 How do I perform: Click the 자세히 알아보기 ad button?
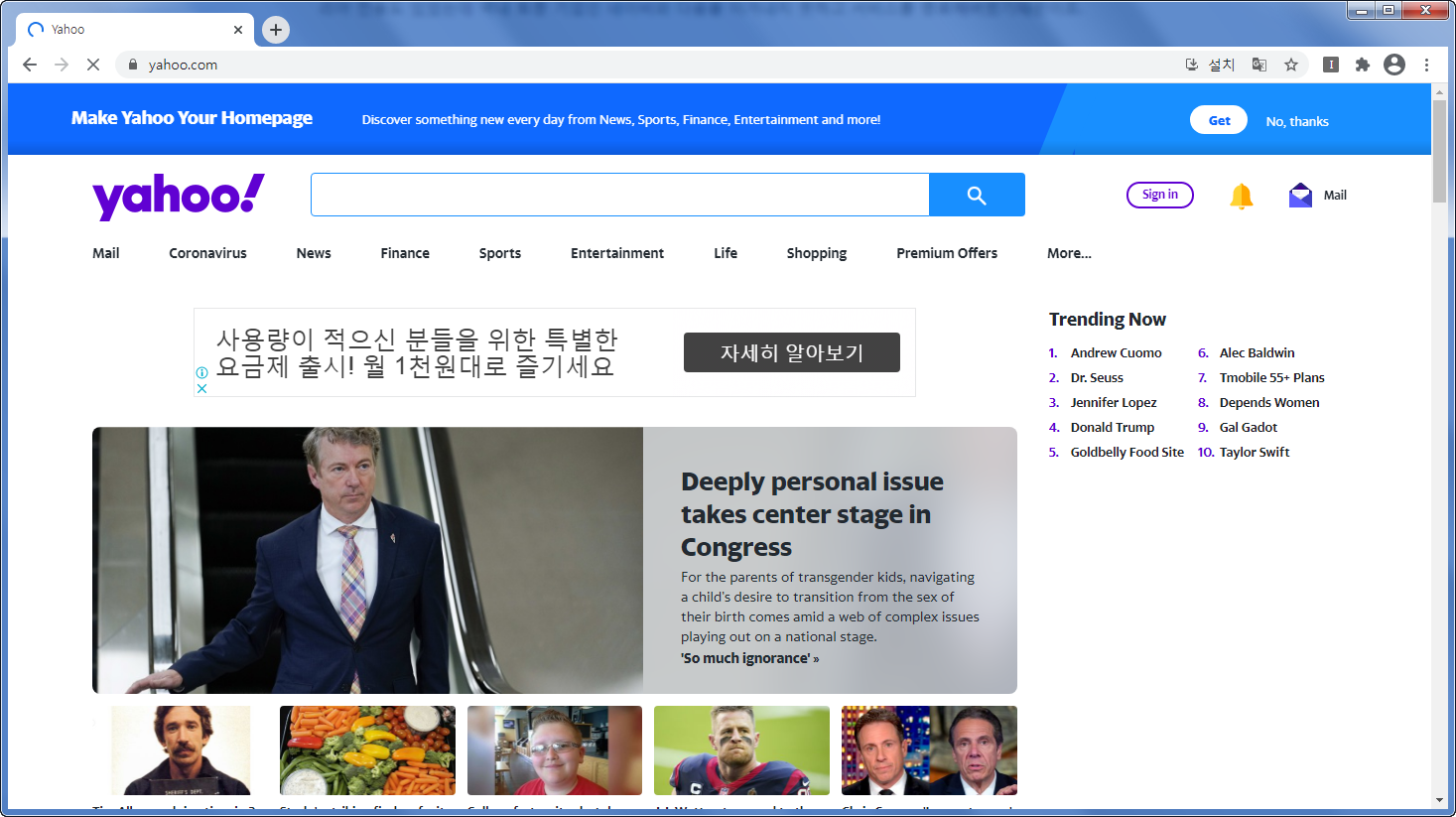[792, 352]
